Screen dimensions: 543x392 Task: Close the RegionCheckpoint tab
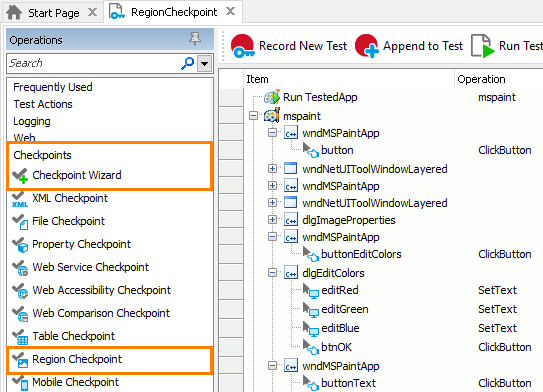tap(230, 11)
